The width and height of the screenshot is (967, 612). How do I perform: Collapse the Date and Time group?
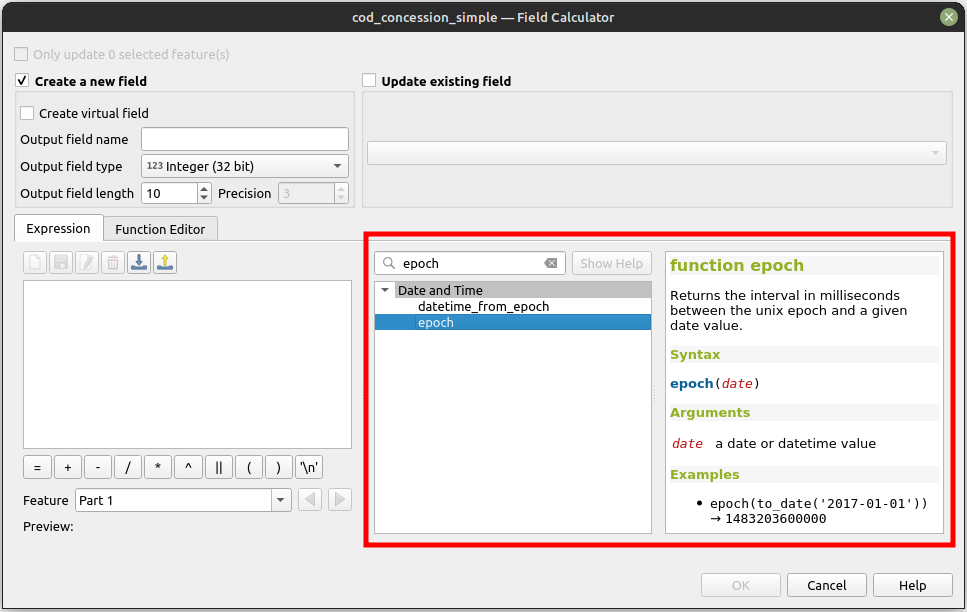[x=385, y=291]
